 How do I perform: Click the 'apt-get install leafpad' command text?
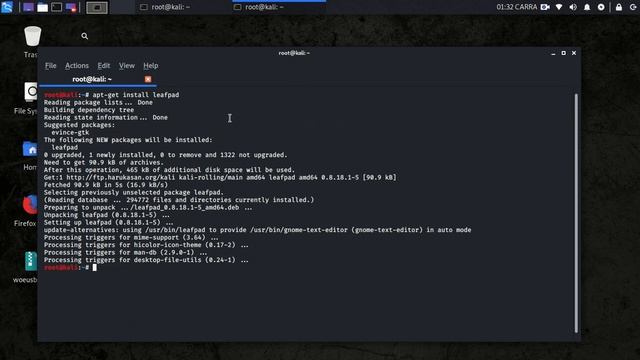[x=136, y=95]
